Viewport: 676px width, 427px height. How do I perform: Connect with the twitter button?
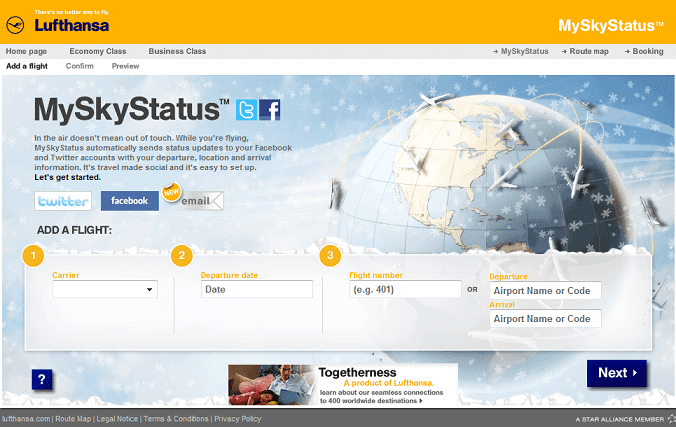[x=63, y=201]
